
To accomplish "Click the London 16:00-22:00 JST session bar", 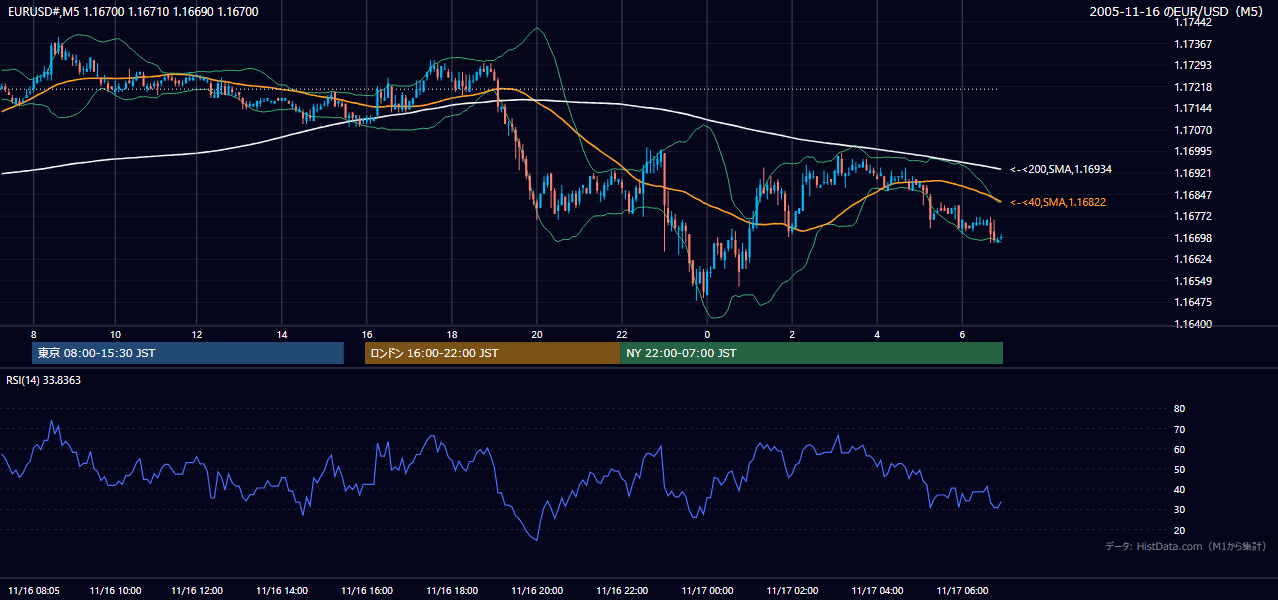I will pyautogui.click(x=492, y=353).
